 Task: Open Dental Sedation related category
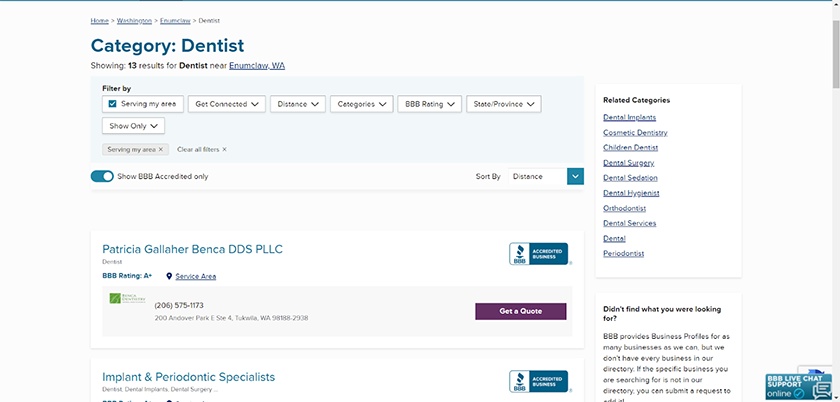pyautogui.click(x=630, y=178)
